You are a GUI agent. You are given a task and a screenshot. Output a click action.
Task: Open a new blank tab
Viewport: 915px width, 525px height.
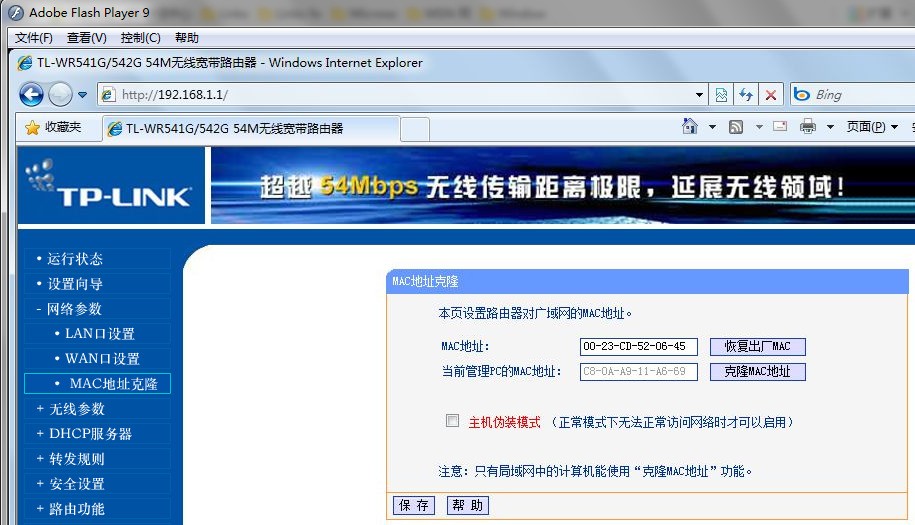click(415, 129)
